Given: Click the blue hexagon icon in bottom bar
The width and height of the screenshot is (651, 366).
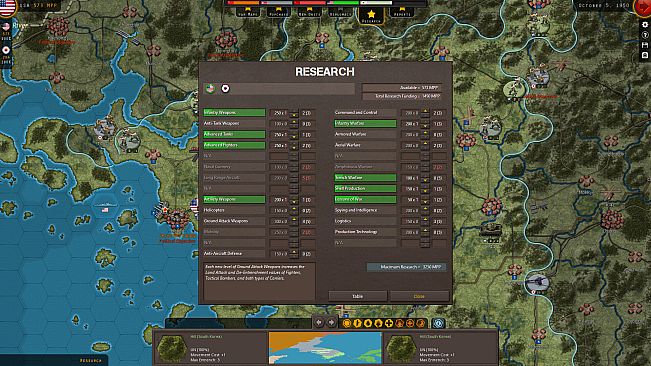Looking at the screenshot, I should tap(438, 323).
